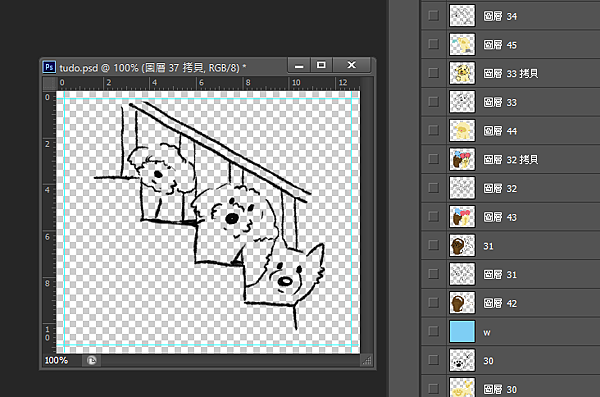Show the 圖層 45 layer

coord(434,44)
